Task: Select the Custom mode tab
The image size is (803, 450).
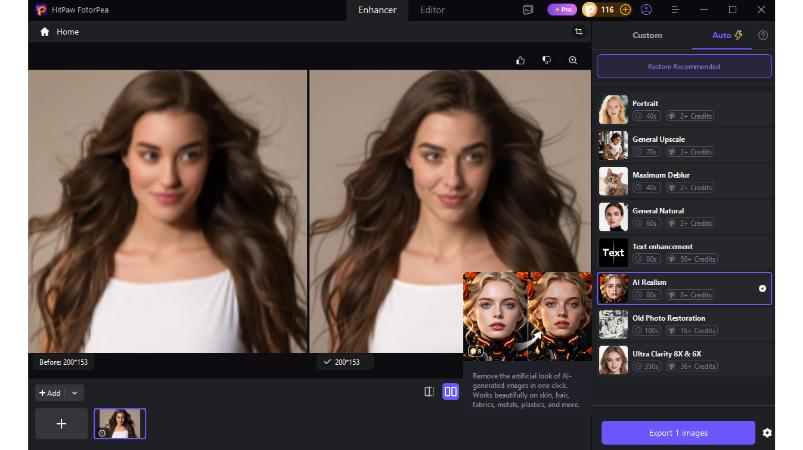Action: pos(647,35)
